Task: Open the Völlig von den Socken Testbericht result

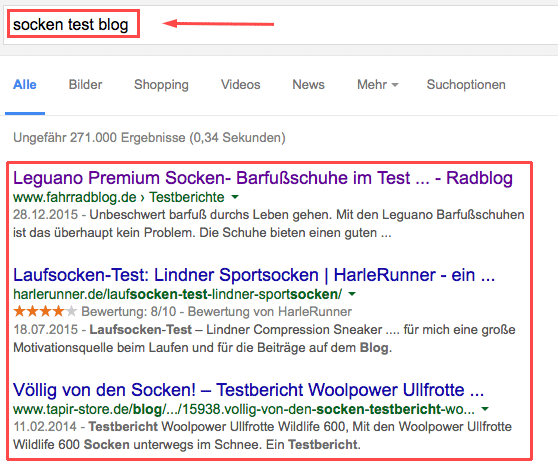Action: pyautogui.click(x=249, y=390)
